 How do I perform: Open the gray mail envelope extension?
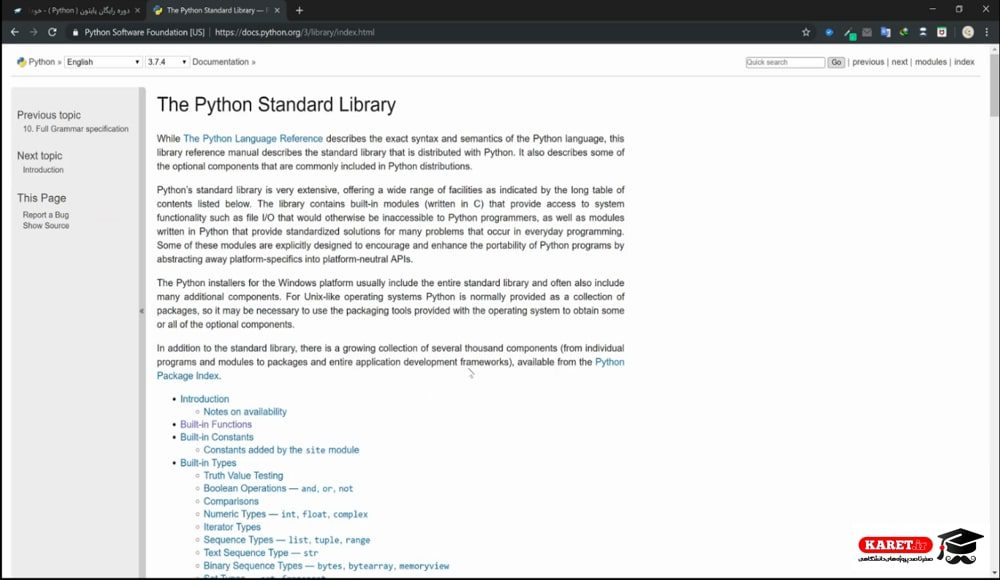(x=867, y=32)
